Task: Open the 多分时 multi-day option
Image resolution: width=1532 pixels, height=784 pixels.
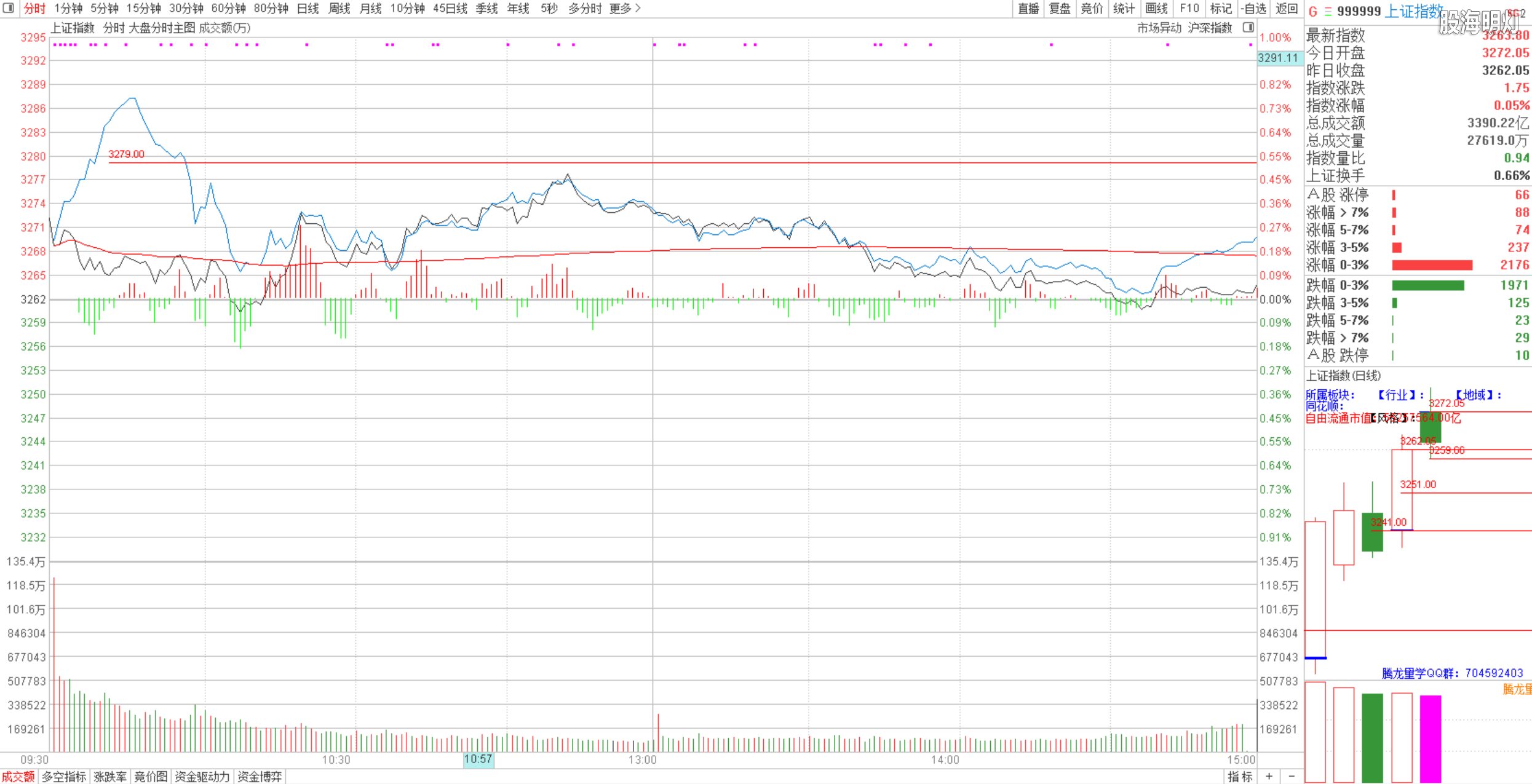Action: [x=584, y=9]
